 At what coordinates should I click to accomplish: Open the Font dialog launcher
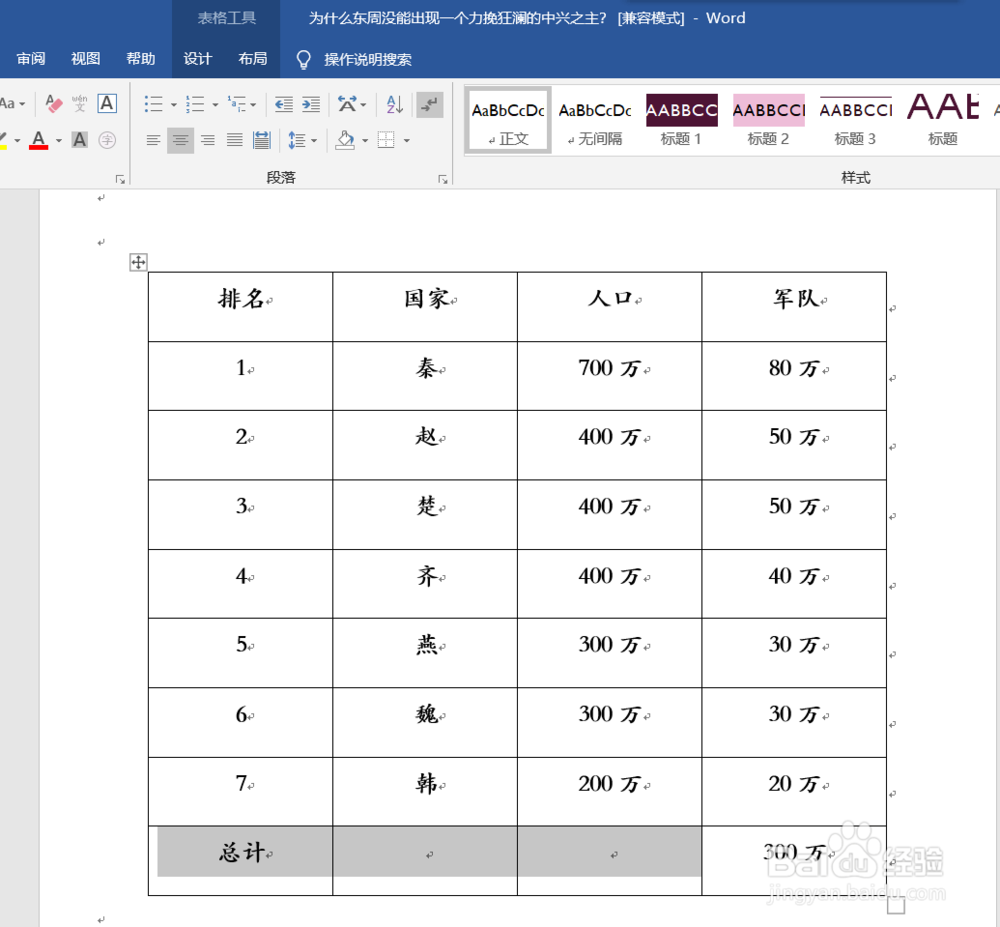point(120,179)
